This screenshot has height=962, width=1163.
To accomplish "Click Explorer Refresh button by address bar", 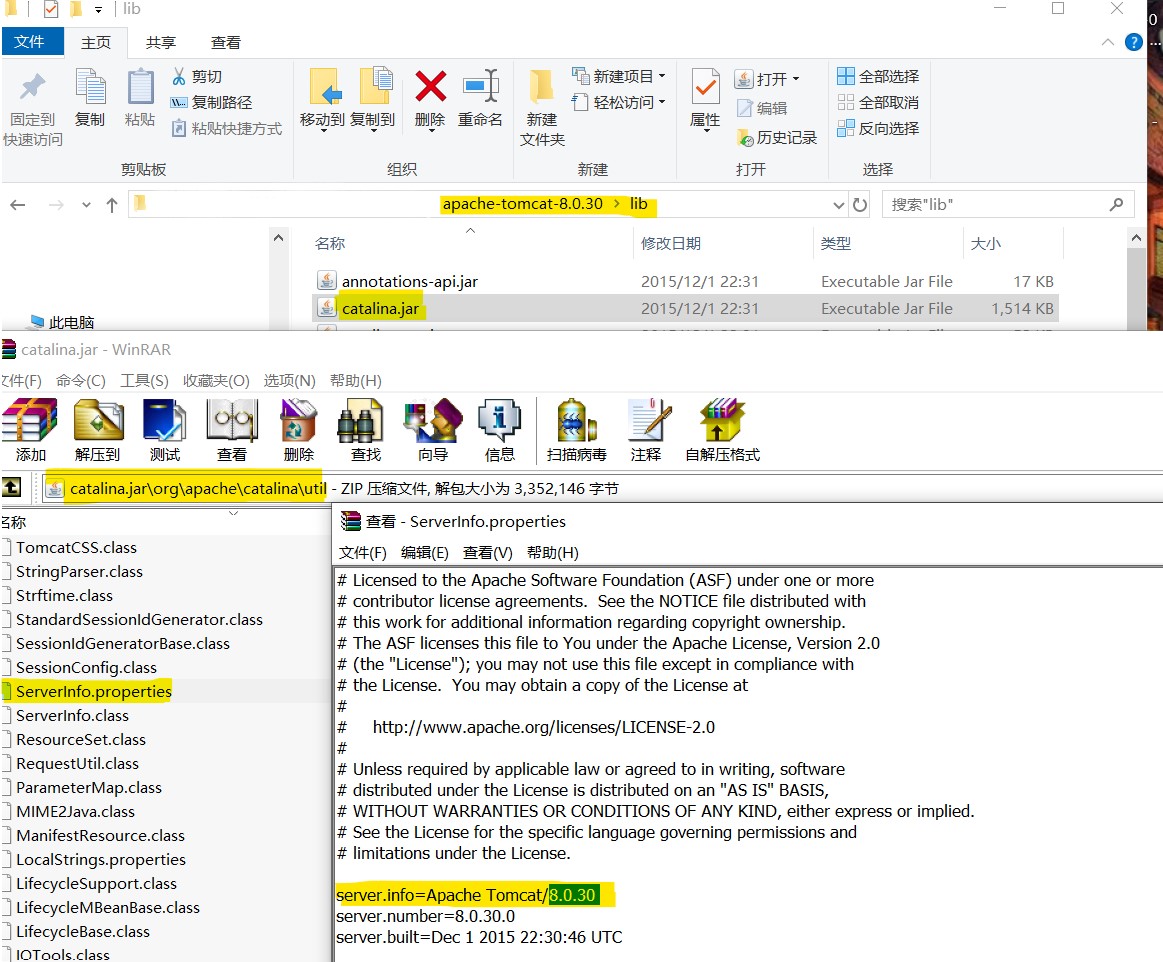I will (860, 205).
